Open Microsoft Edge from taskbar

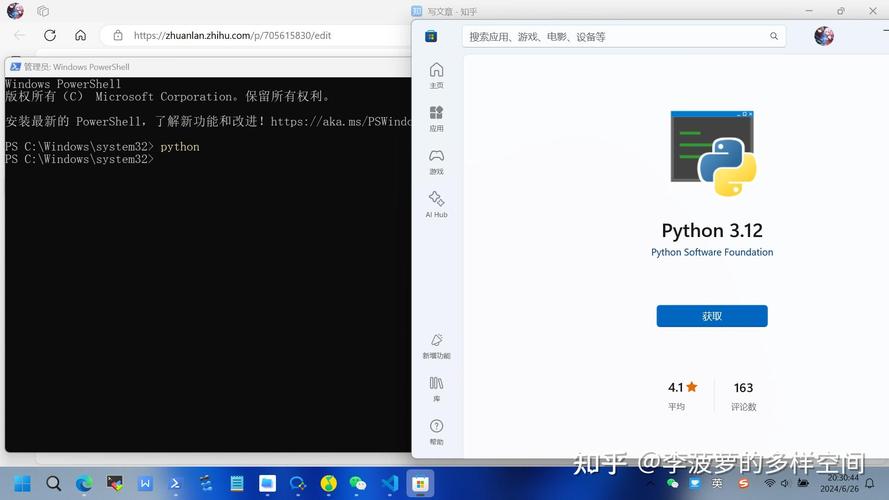tap(84, 484)
